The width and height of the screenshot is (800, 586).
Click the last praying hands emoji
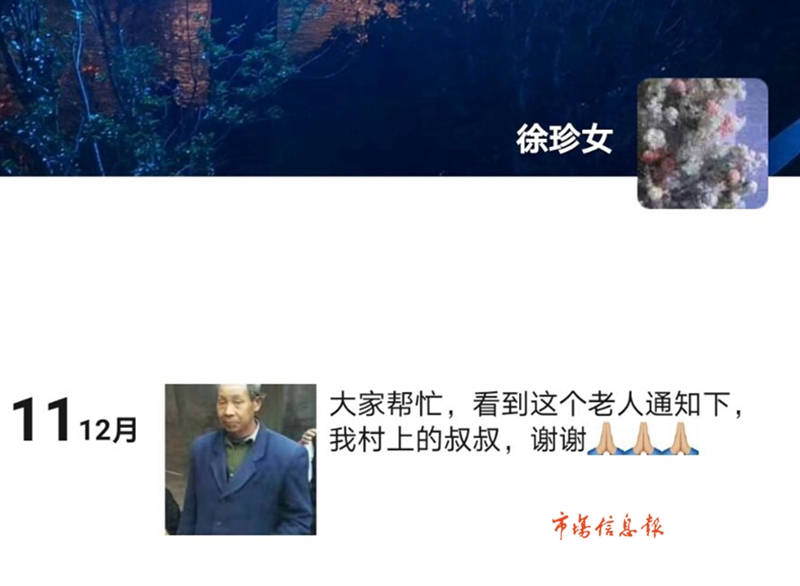680,439
